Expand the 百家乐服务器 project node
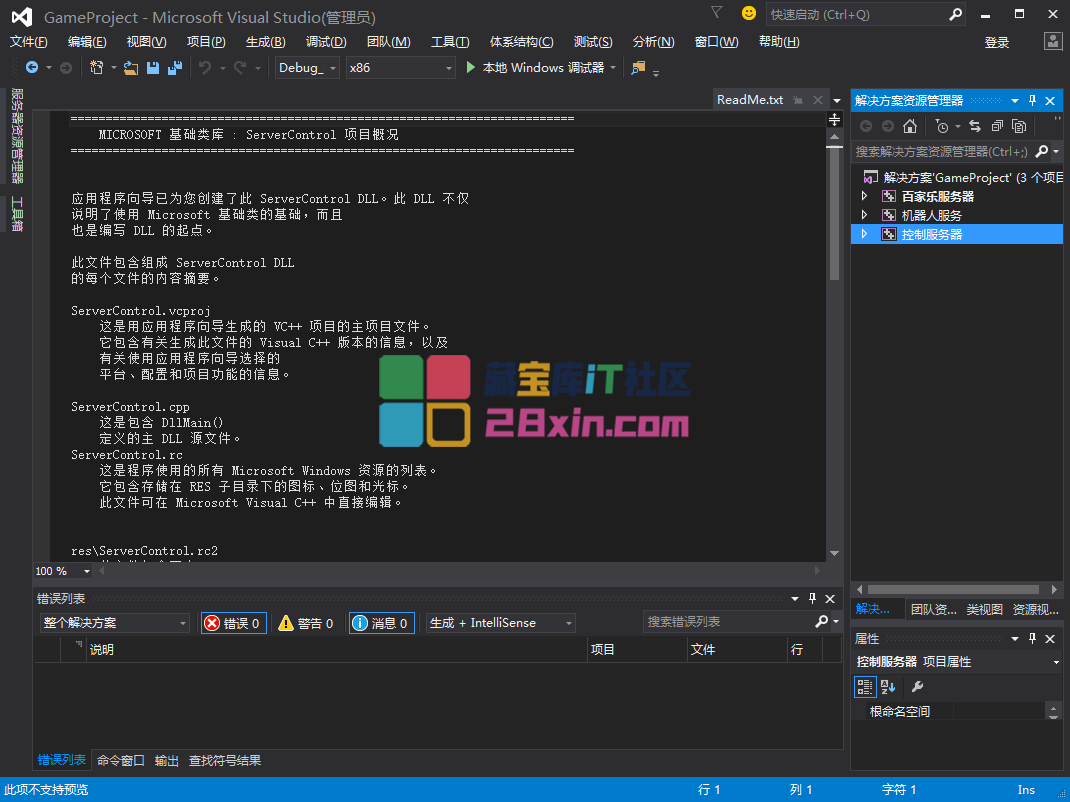 coord(865,197)
